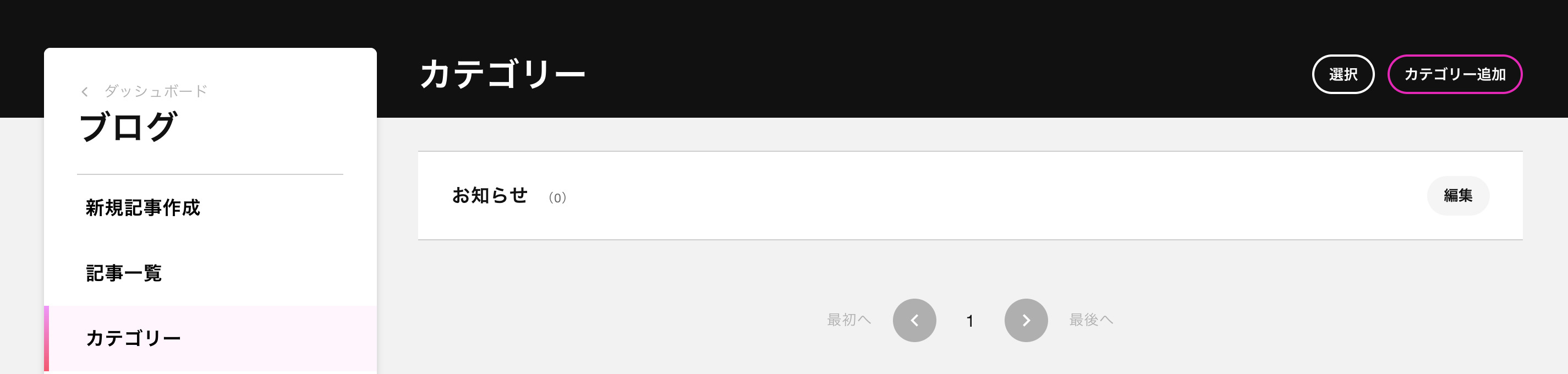Click the back chevron beside ダッシュボード
Viewport: 1568px width, 374px height.
point(85,92)
